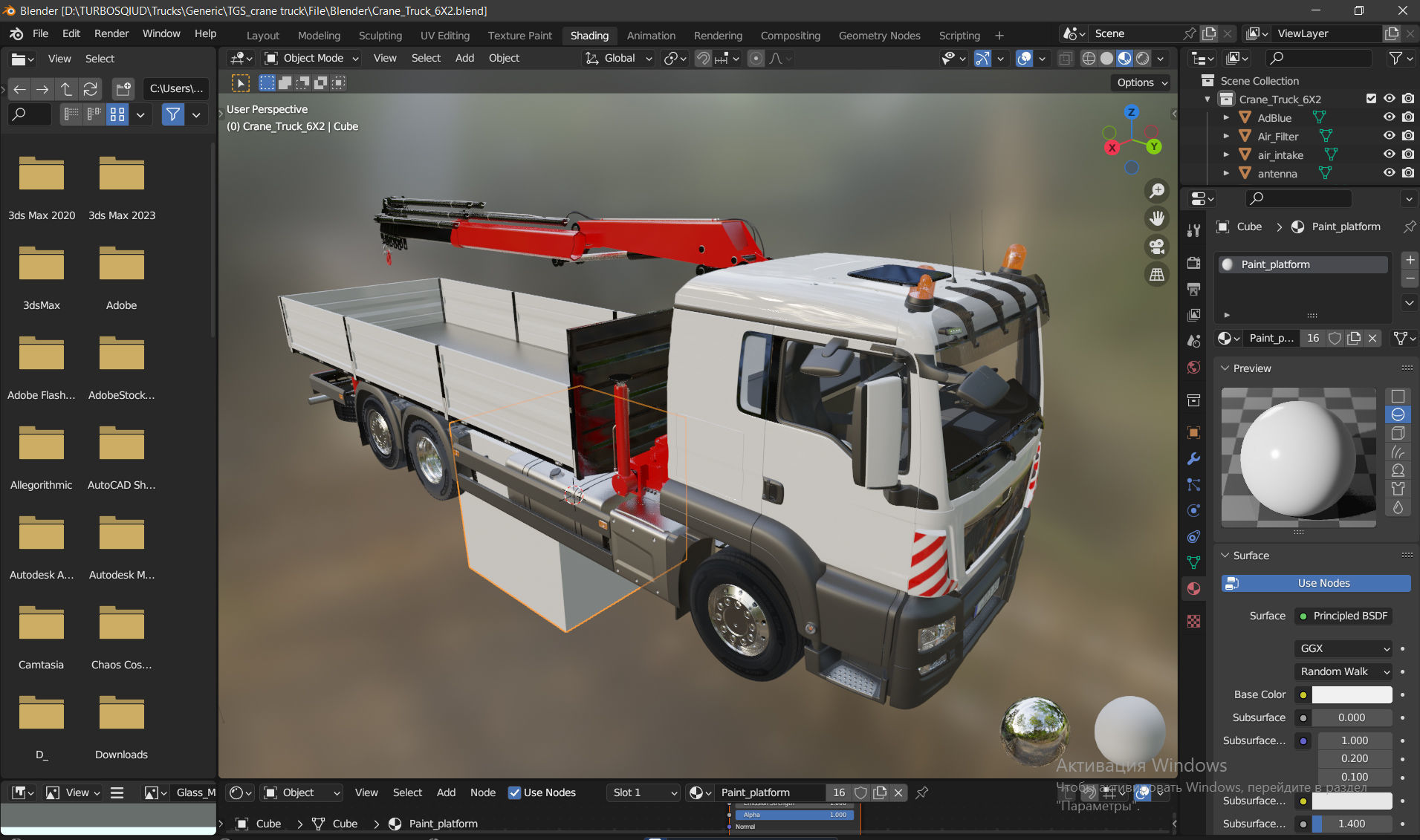Open the World properties tab icon
Image resolution: width=1420 pixels, height=840 pixels.
click(x=1193, y=368)
